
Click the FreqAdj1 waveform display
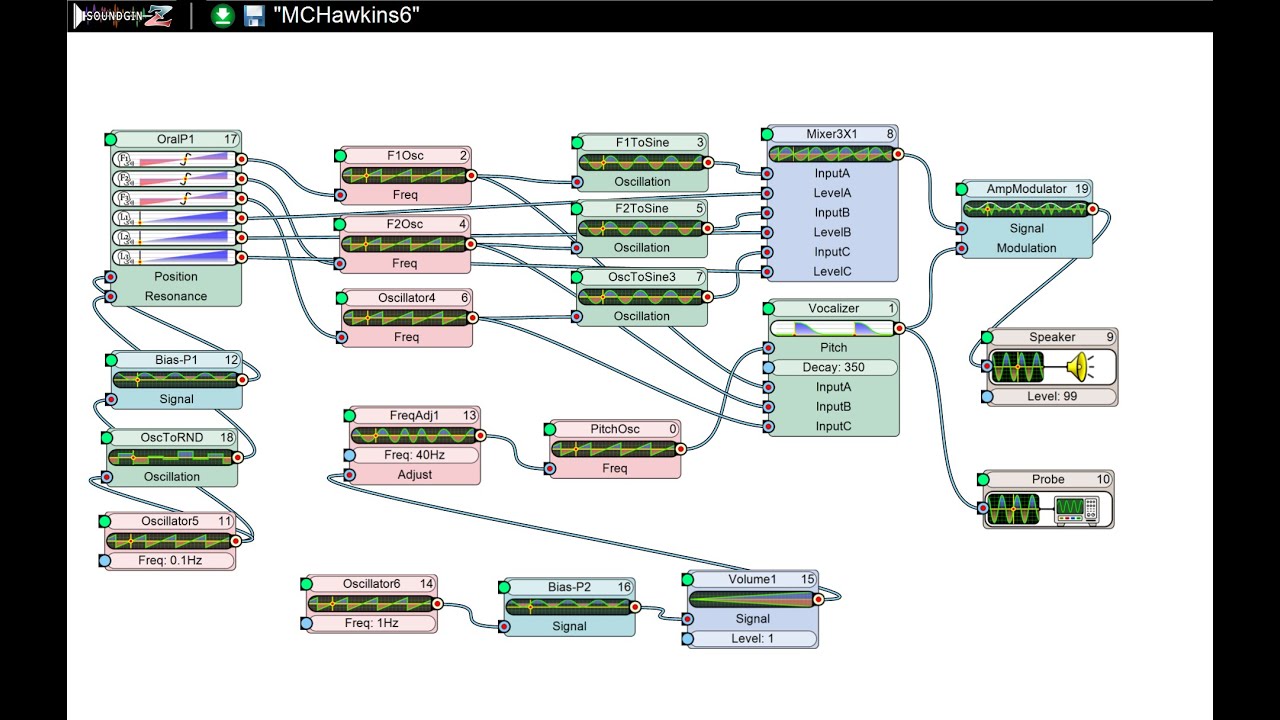pos(414,435)
